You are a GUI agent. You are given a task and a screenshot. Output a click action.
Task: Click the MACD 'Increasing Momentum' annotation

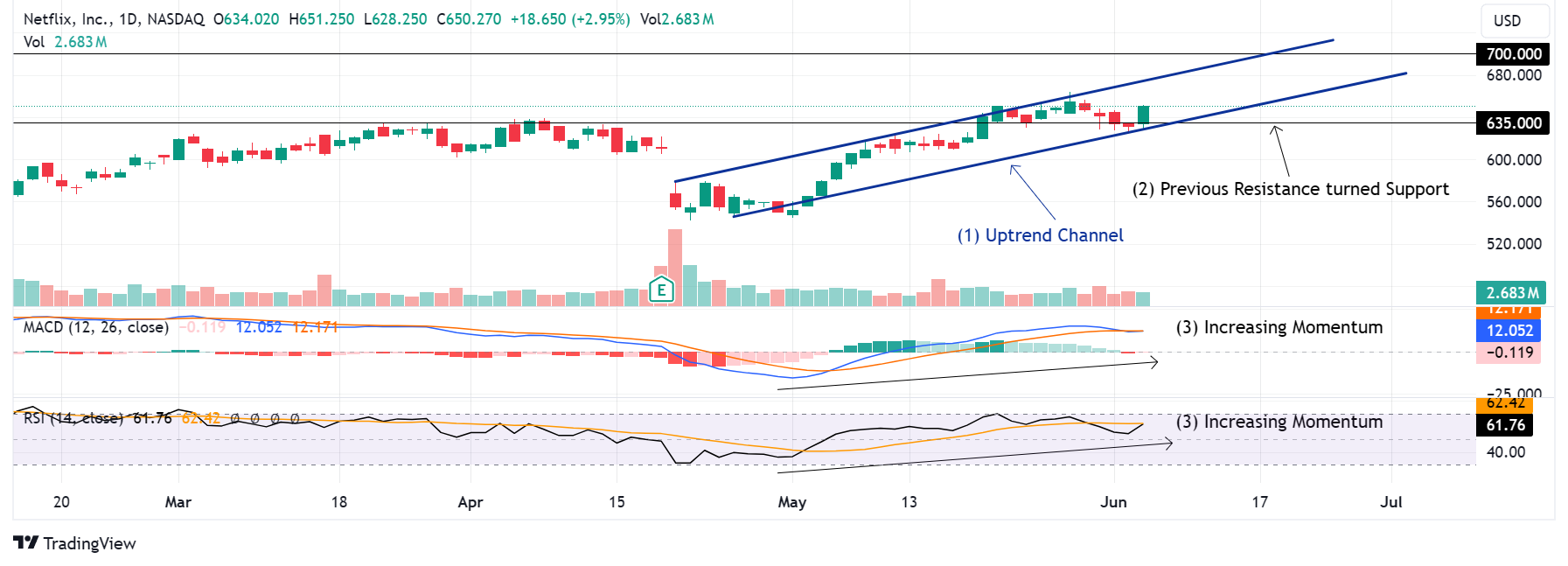1279,327
